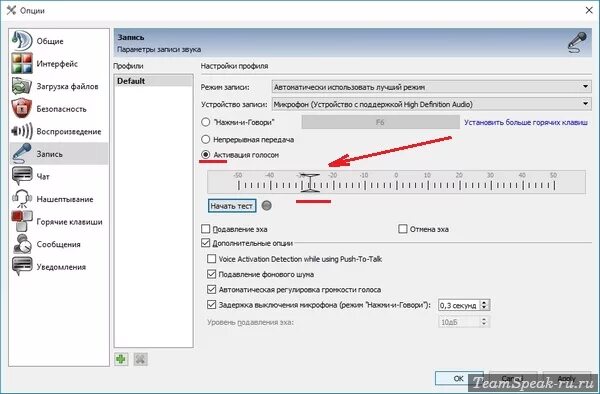Select the "Нажми-и-Говори" radio option
This screenshot has height=394, width=600.
(x=205, y=122)
